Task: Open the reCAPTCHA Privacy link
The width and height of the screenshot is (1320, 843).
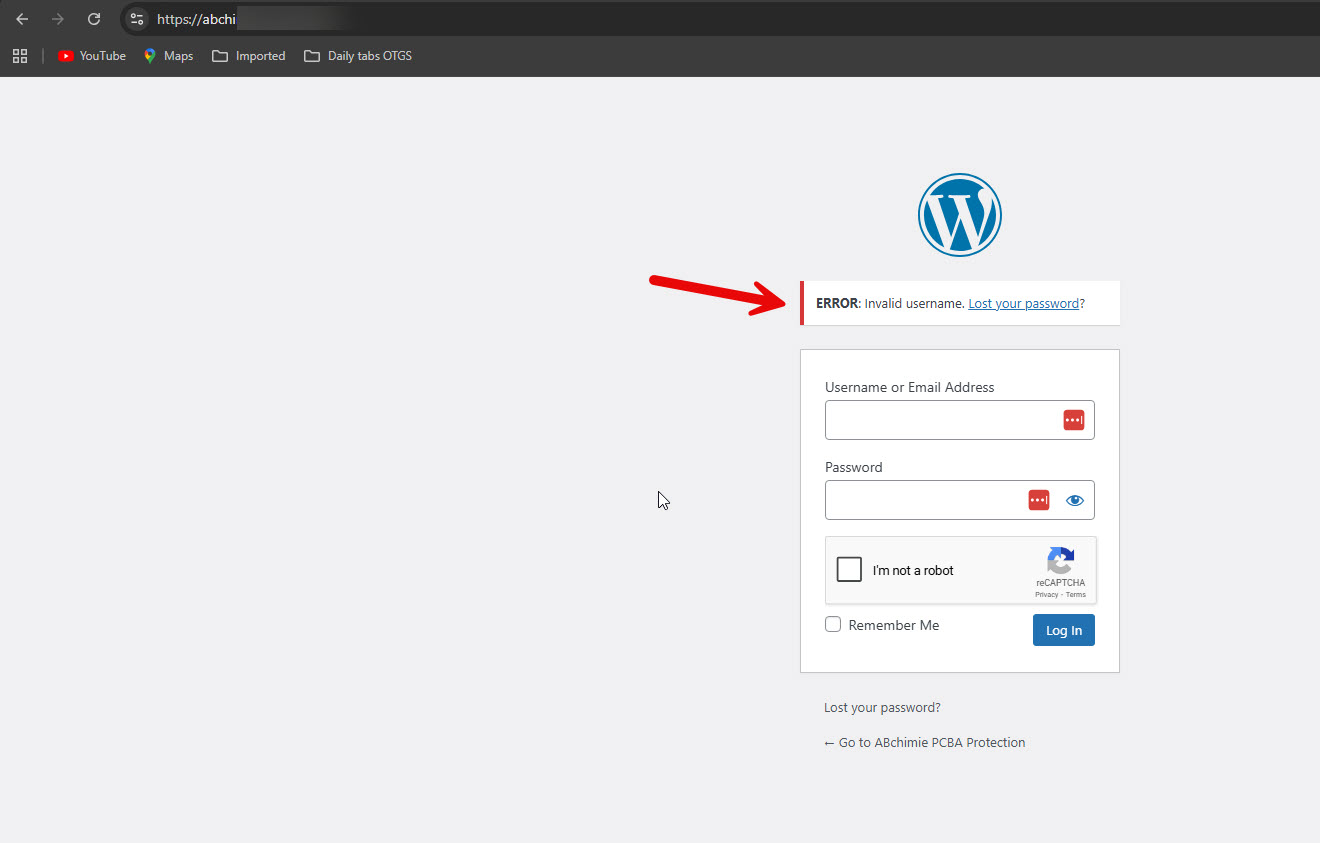Action: point(1046,595)
